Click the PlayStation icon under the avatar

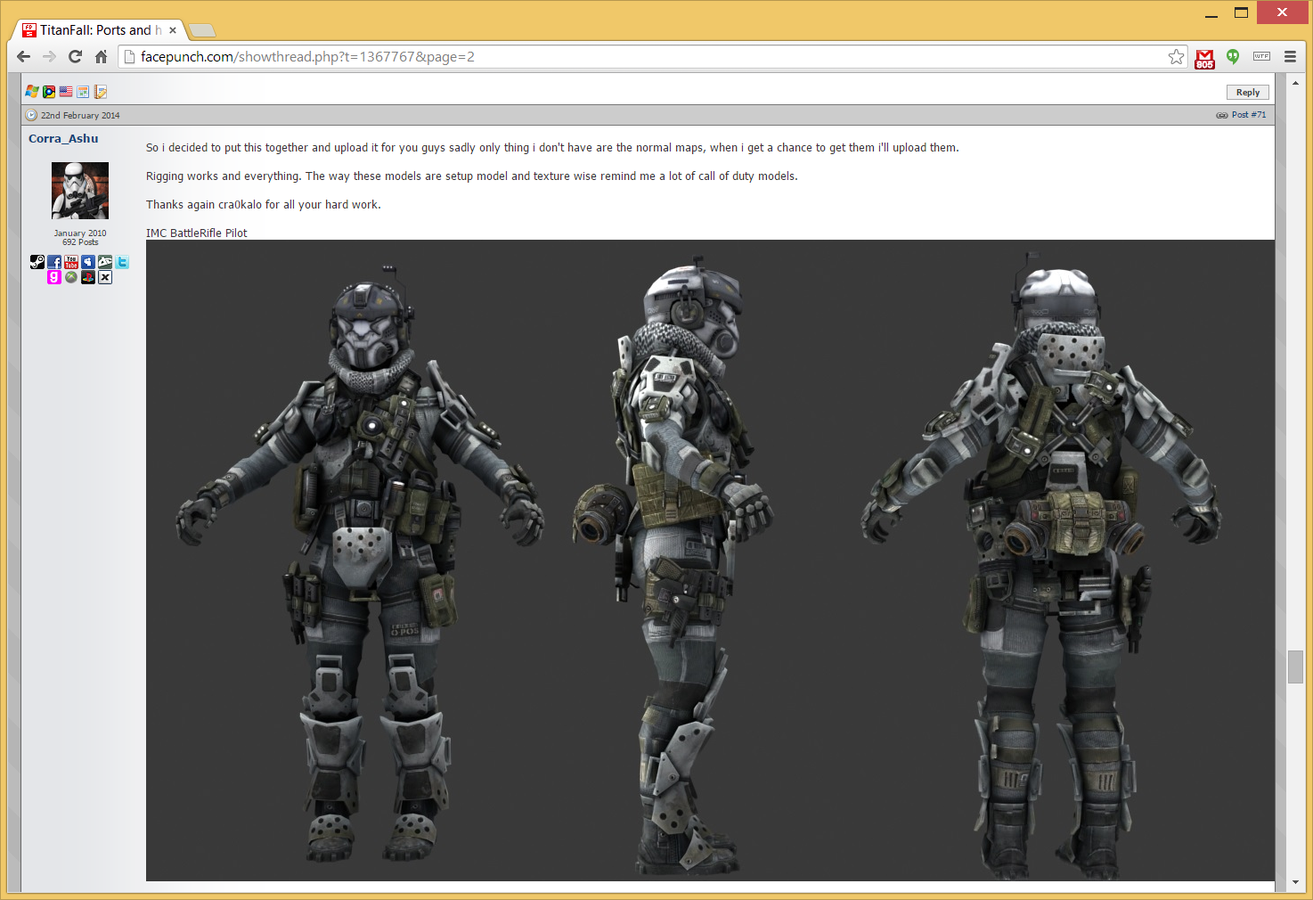click(88, 277)
